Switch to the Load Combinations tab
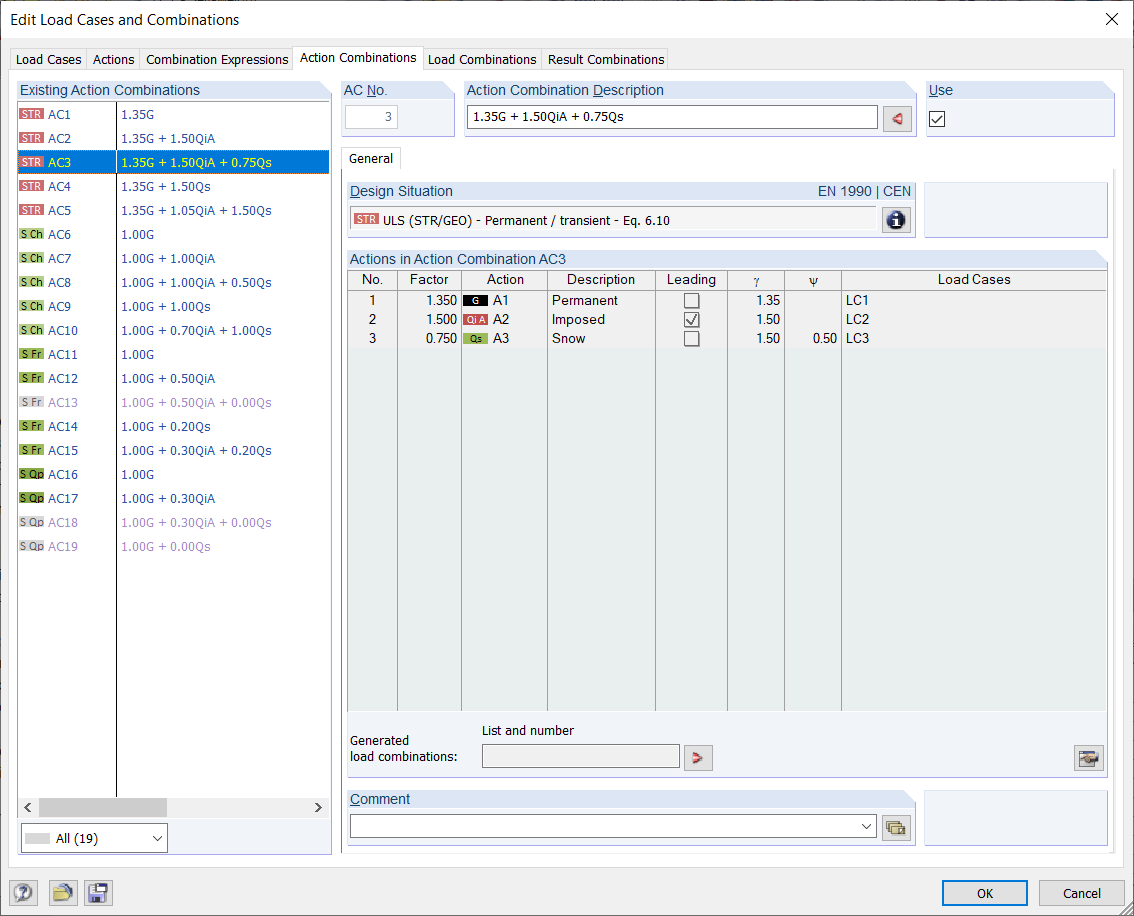The width and height of the screenshot is (1134, 916). (482, 59)
